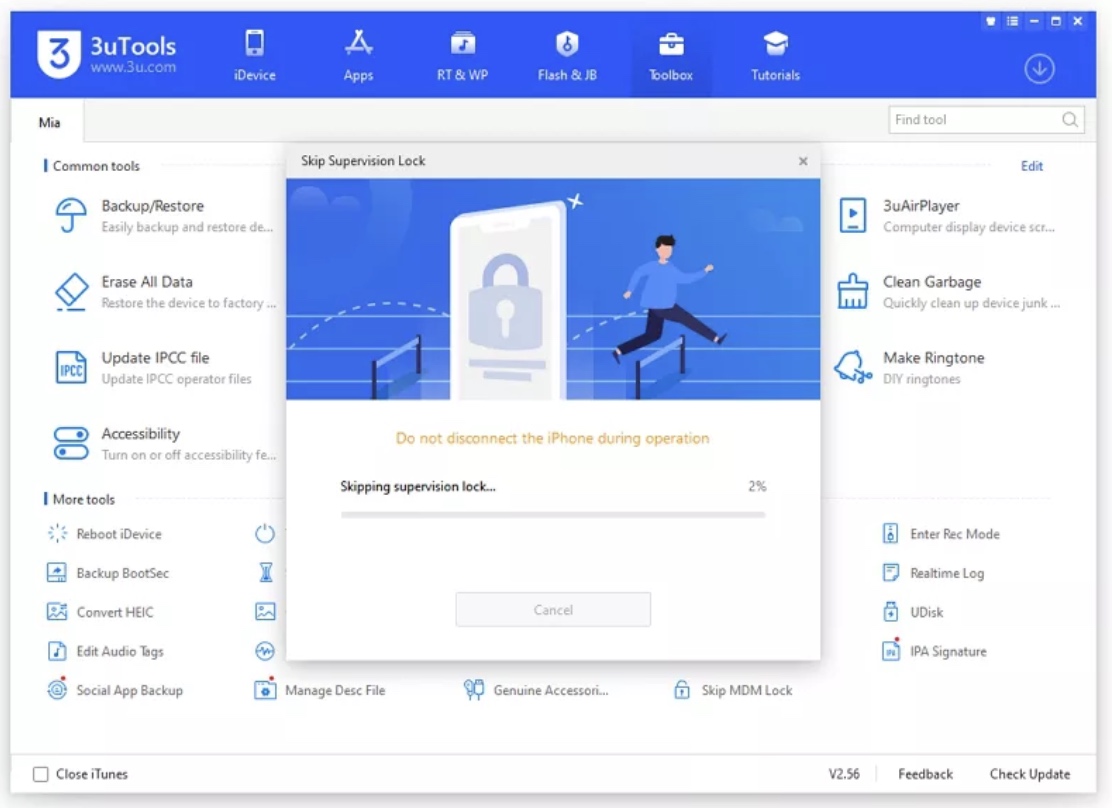
Task: Click the Manage Desc File icon
Action: [265, 690]
